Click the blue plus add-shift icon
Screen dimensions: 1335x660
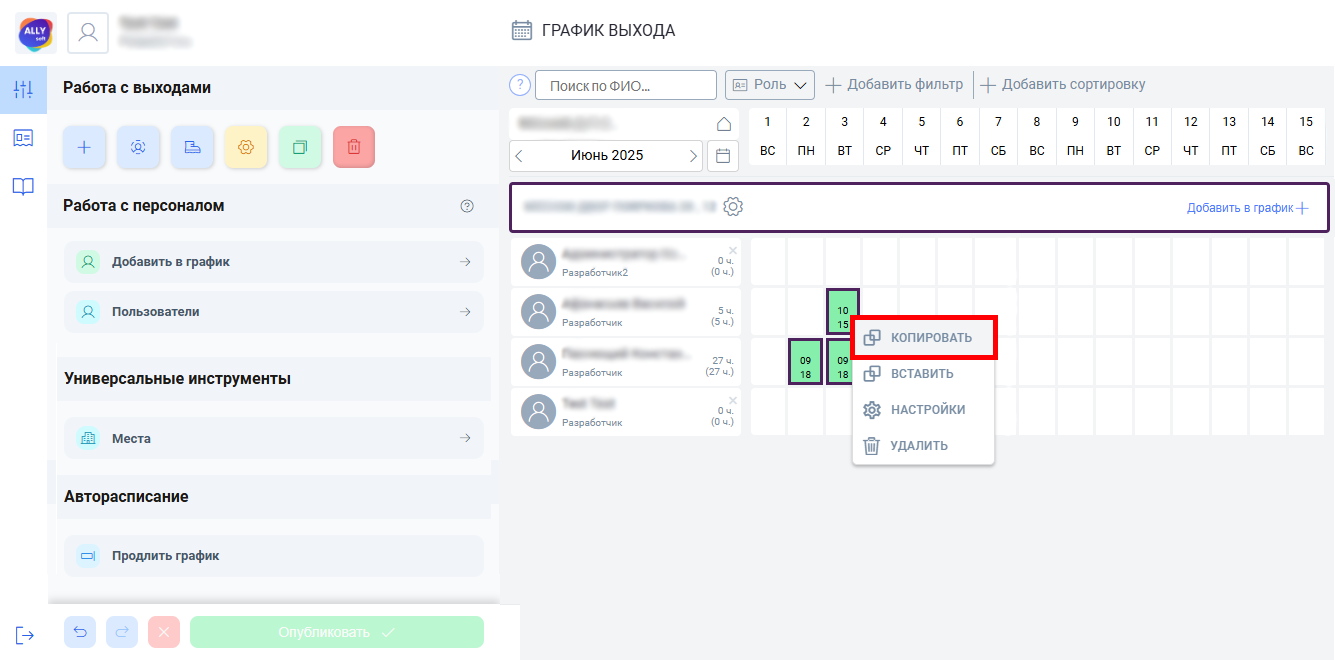pos(84,147)
